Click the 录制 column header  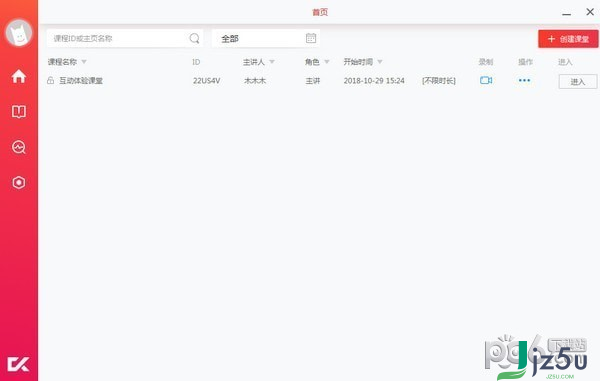pyautogui.click(x=486, y=62)
